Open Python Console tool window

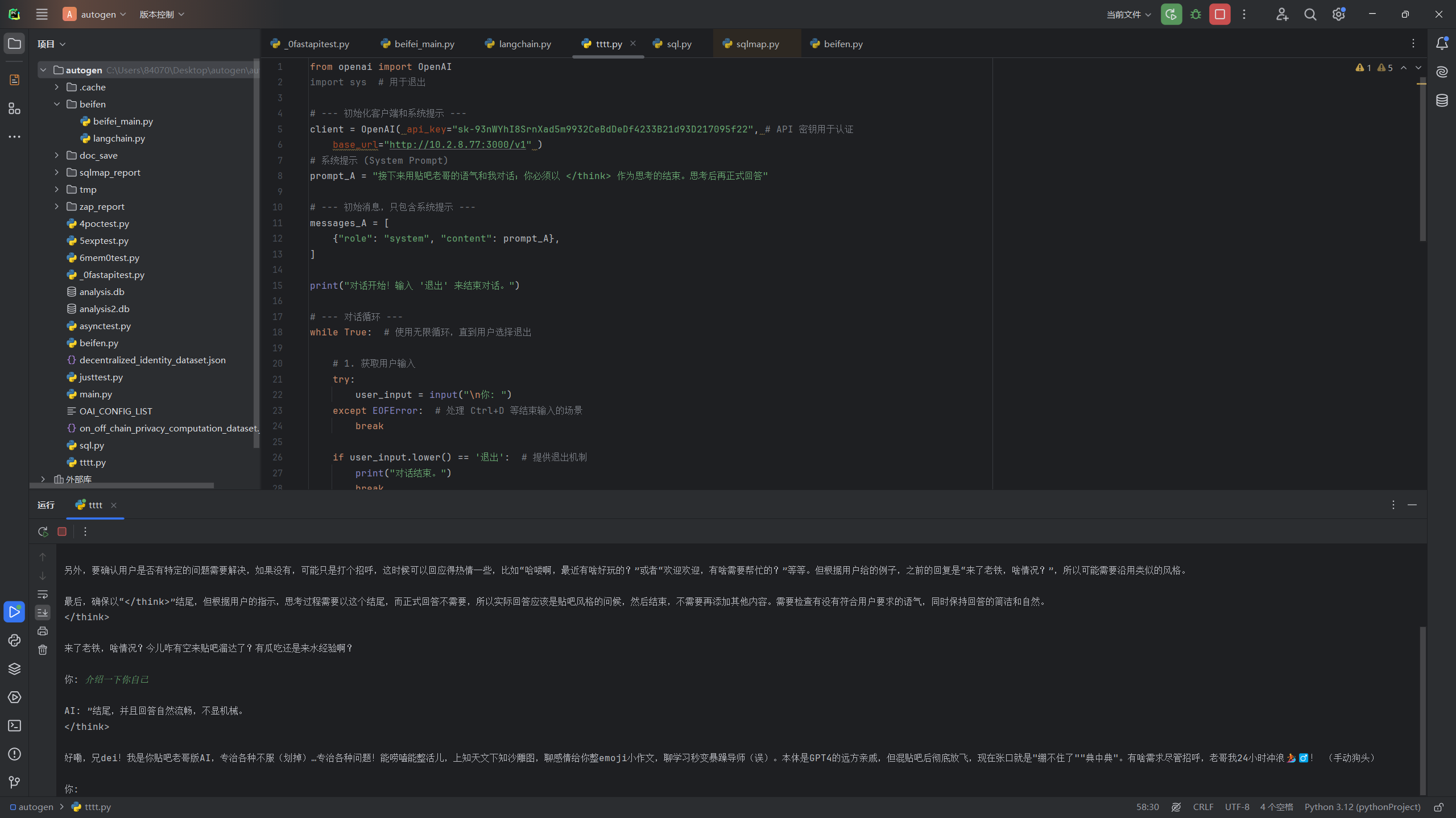tap(14, 641)
